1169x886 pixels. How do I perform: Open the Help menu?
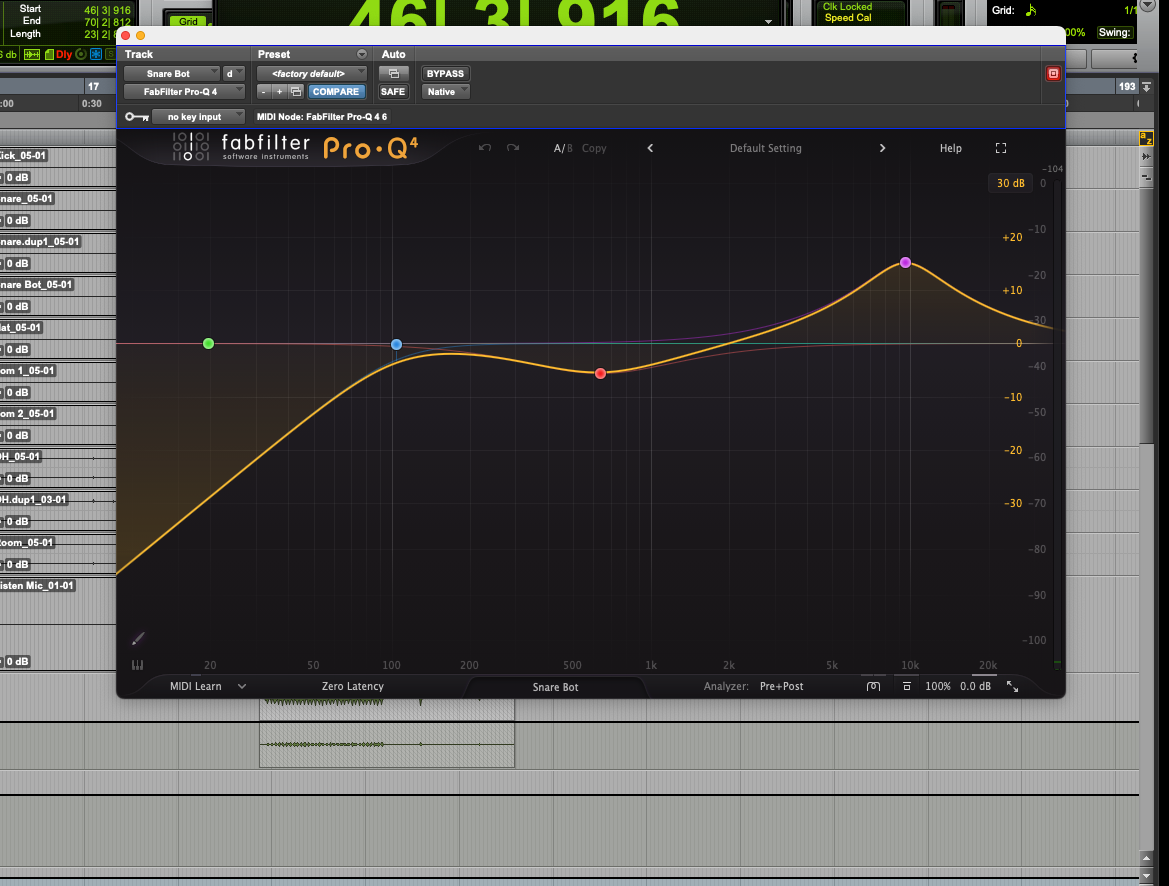(x=951, y=148)
